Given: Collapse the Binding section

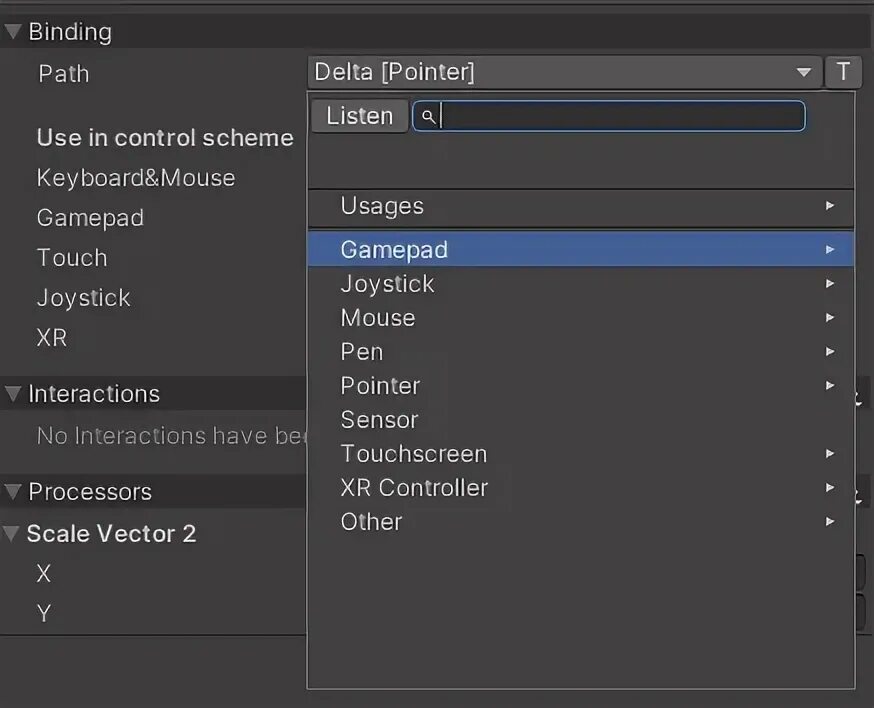Looking at the screenshot, I should [13, 32].
